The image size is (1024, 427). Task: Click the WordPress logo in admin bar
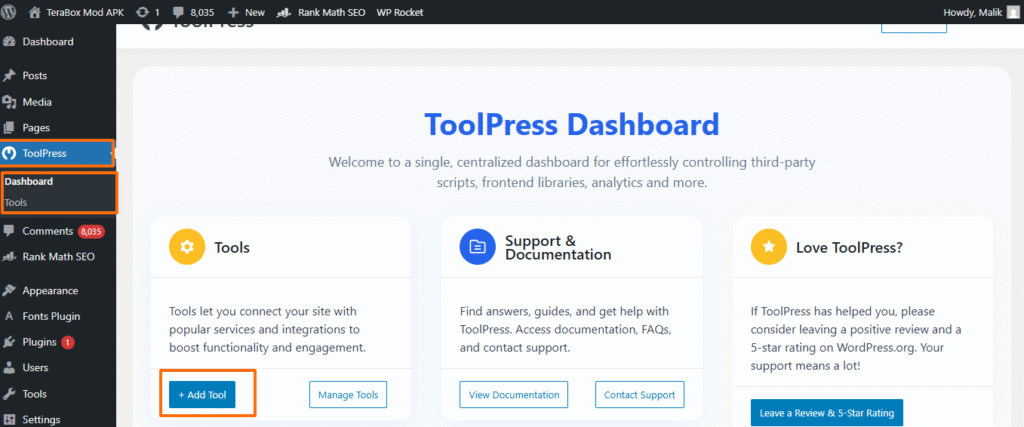[x=9, y=12]
